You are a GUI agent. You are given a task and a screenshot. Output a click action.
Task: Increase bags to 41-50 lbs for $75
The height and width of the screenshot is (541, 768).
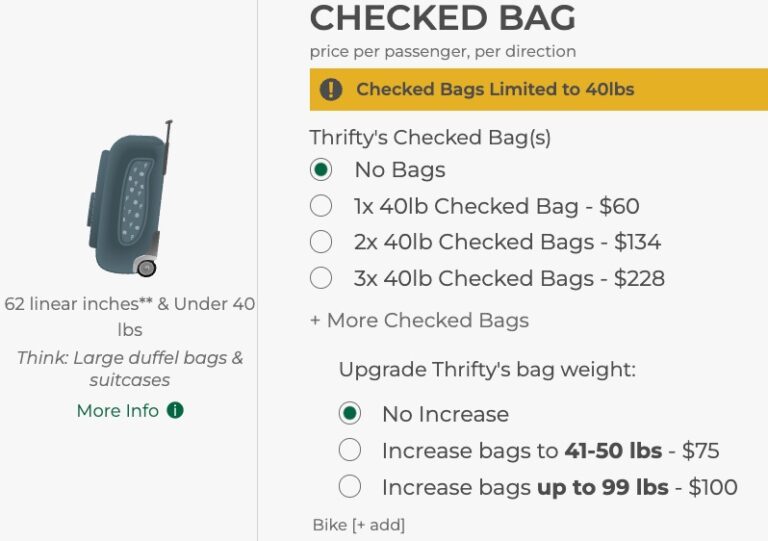349,450
